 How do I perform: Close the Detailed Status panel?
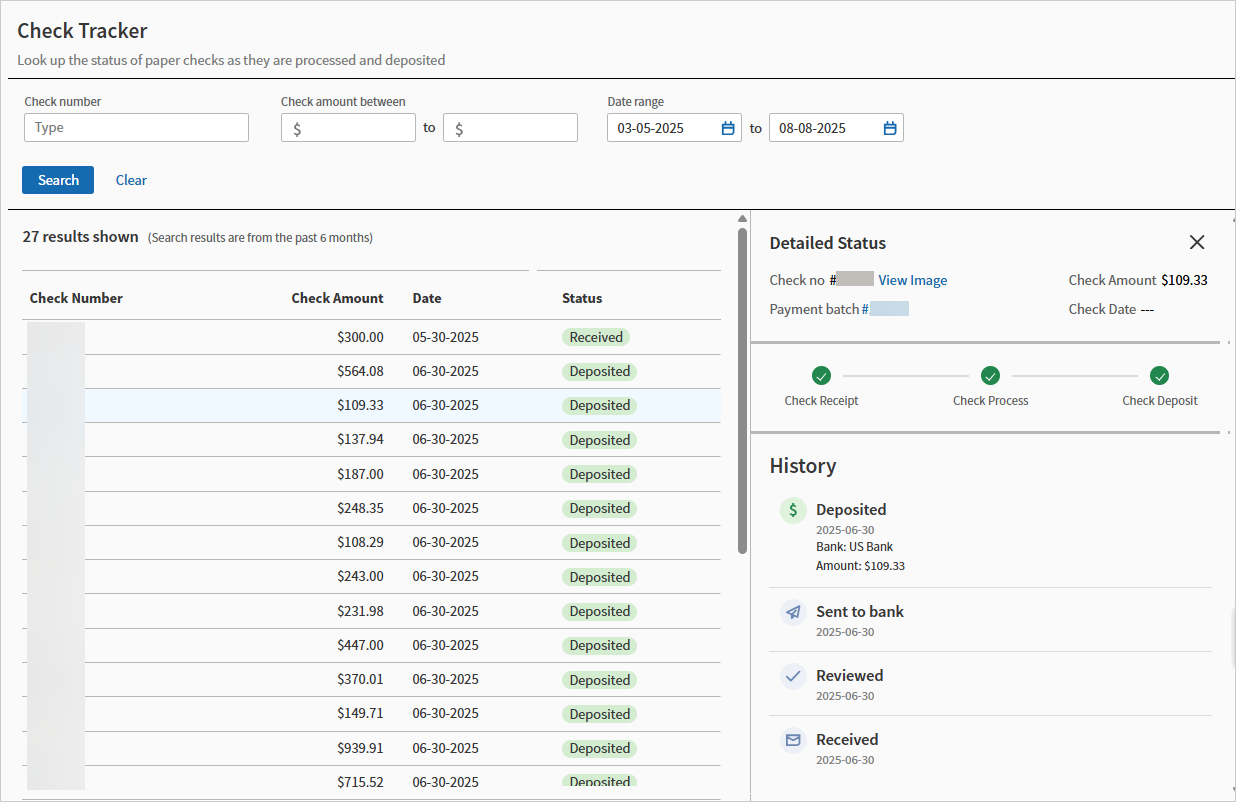click(1197, 242)
